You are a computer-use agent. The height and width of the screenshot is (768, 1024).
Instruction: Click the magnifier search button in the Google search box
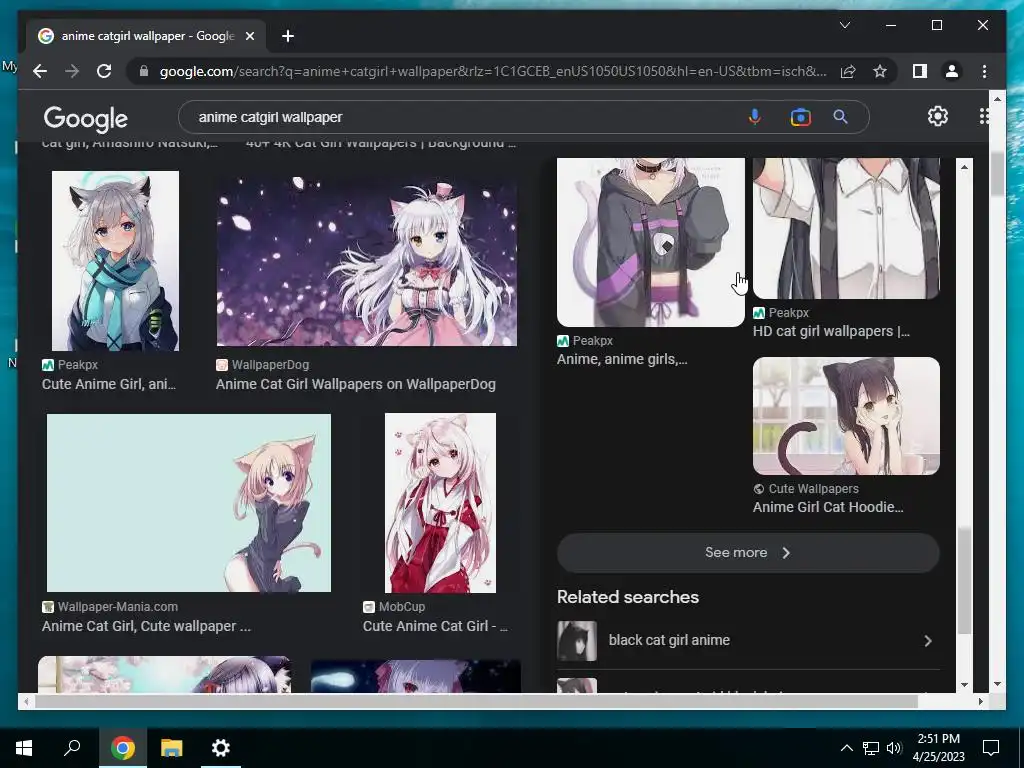pyautogui.click(x=840, y=117)
